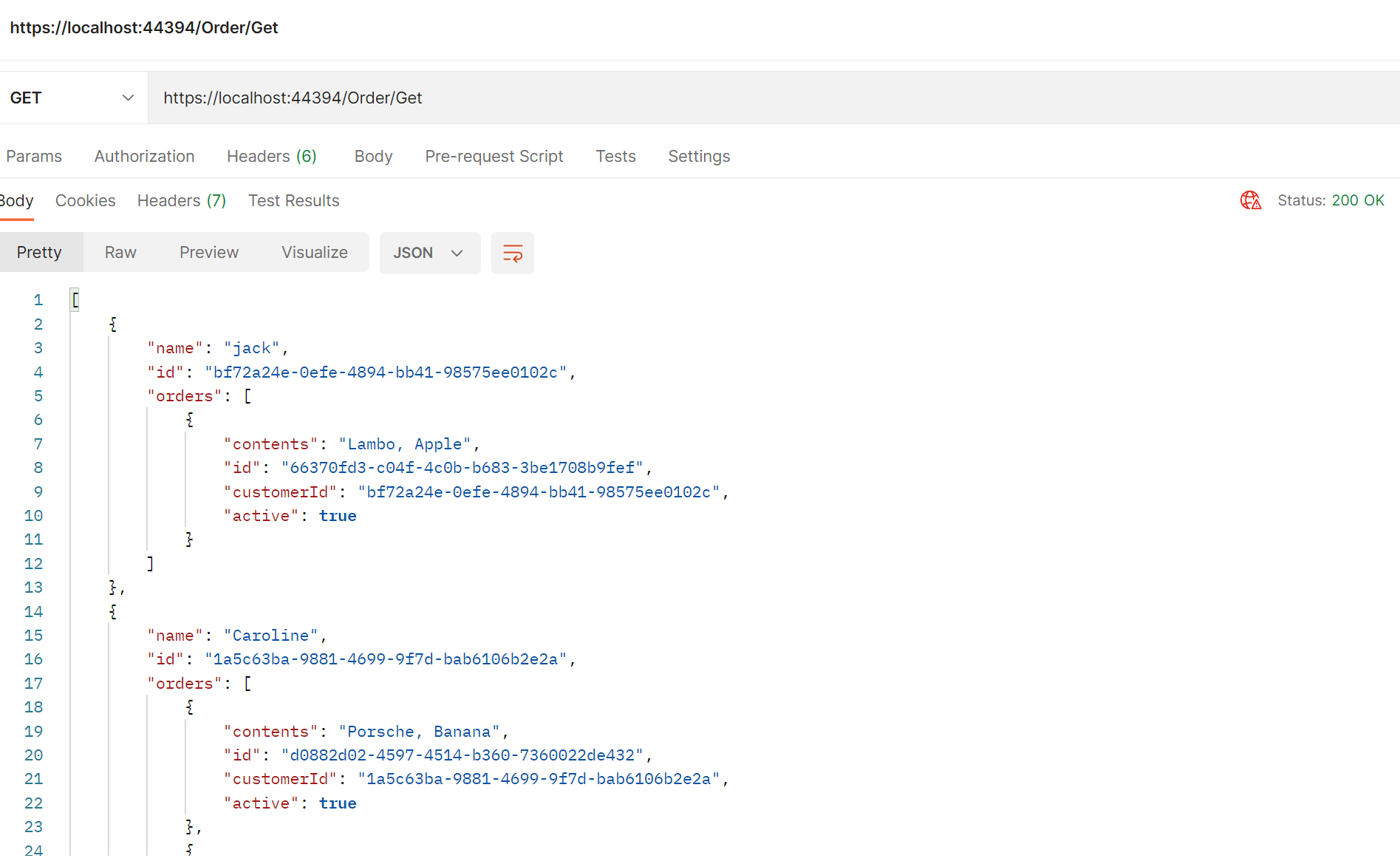Click the id value on line 16
Screen dimensions: 1400x861
point(386,659)
